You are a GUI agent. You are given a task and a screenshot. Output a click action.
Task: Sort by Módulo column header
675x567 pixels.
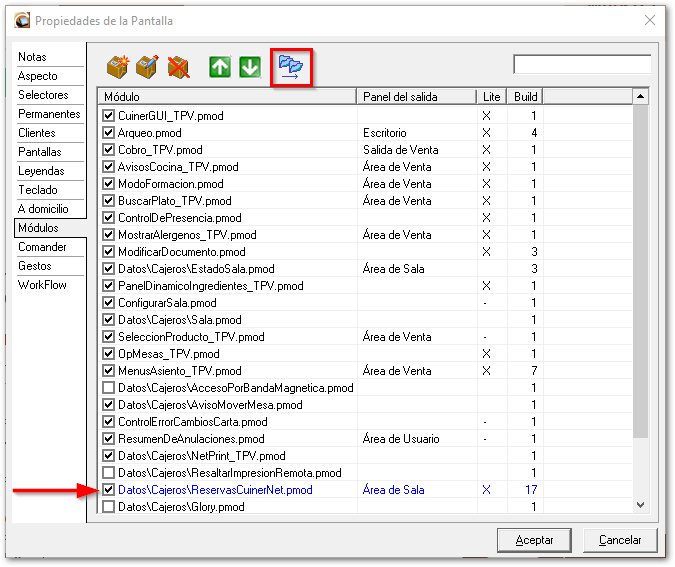(x=227, y=96)
